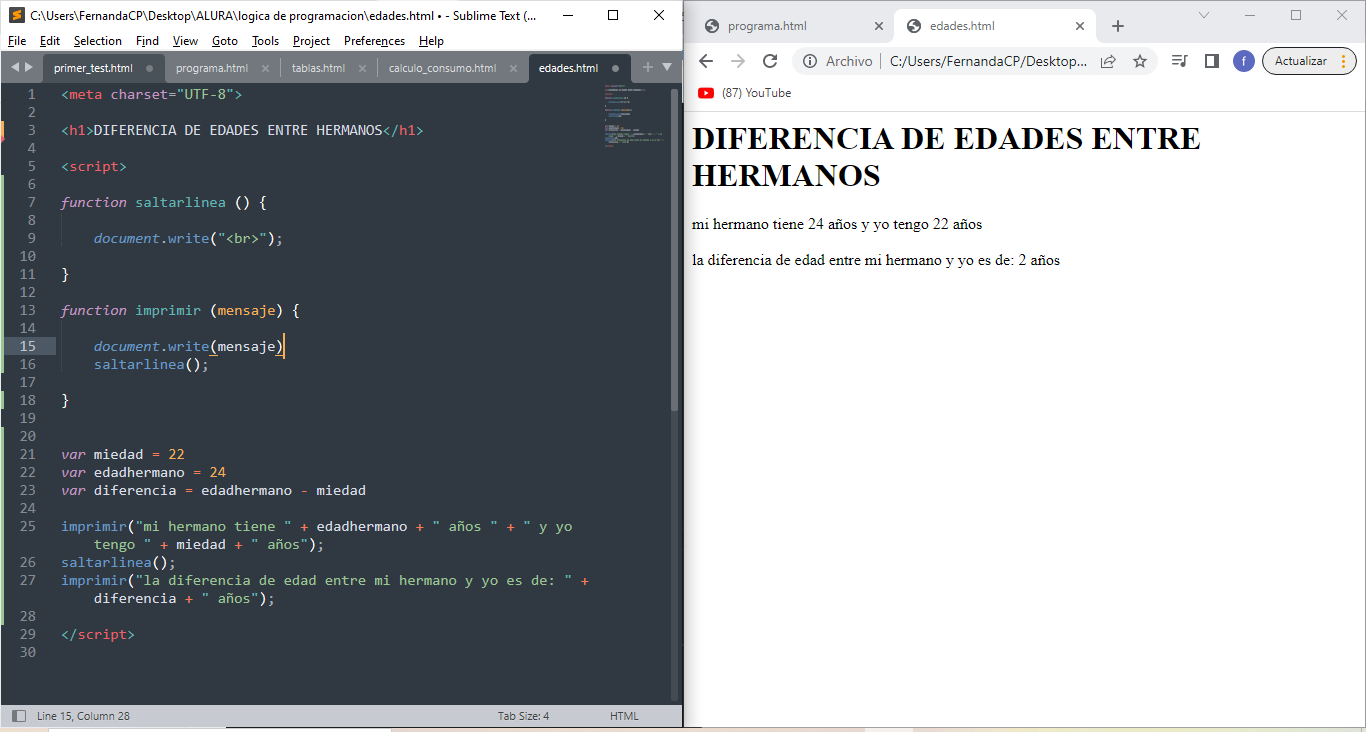The image size is (1366, 732).
Task: Open the File menu in Sublime
Action: pos(17,41)
